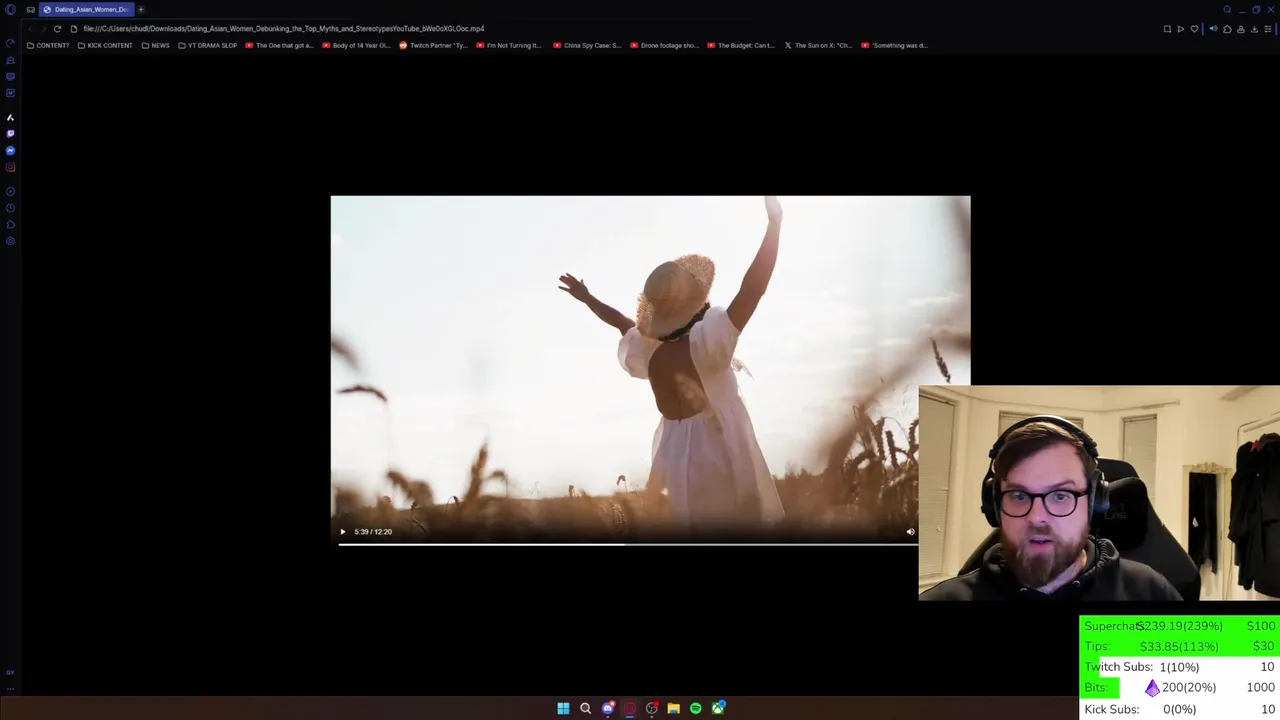Open Twitch in the sidebar
Image resolution: width=1280 pixels, height=720 pixels.
[10, 134]
